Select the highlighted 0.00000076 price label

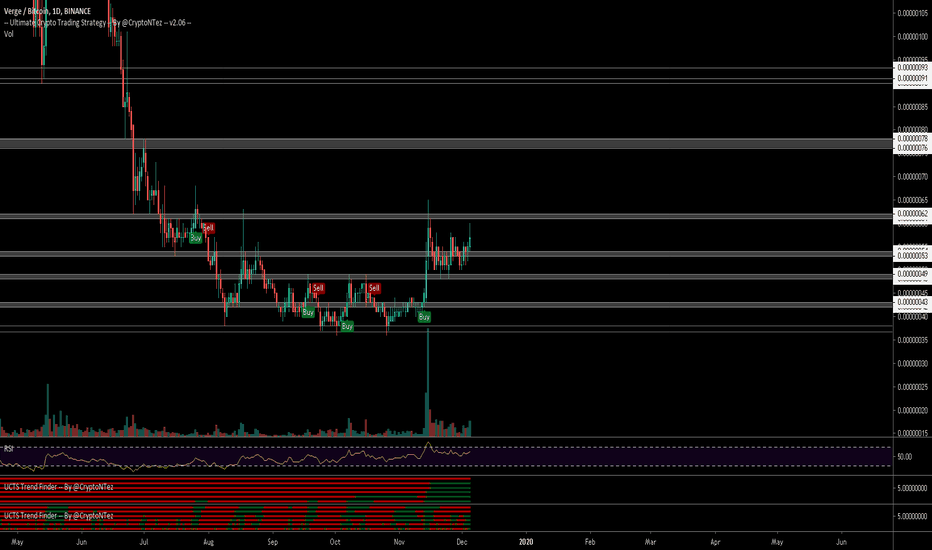coord(912,148)
